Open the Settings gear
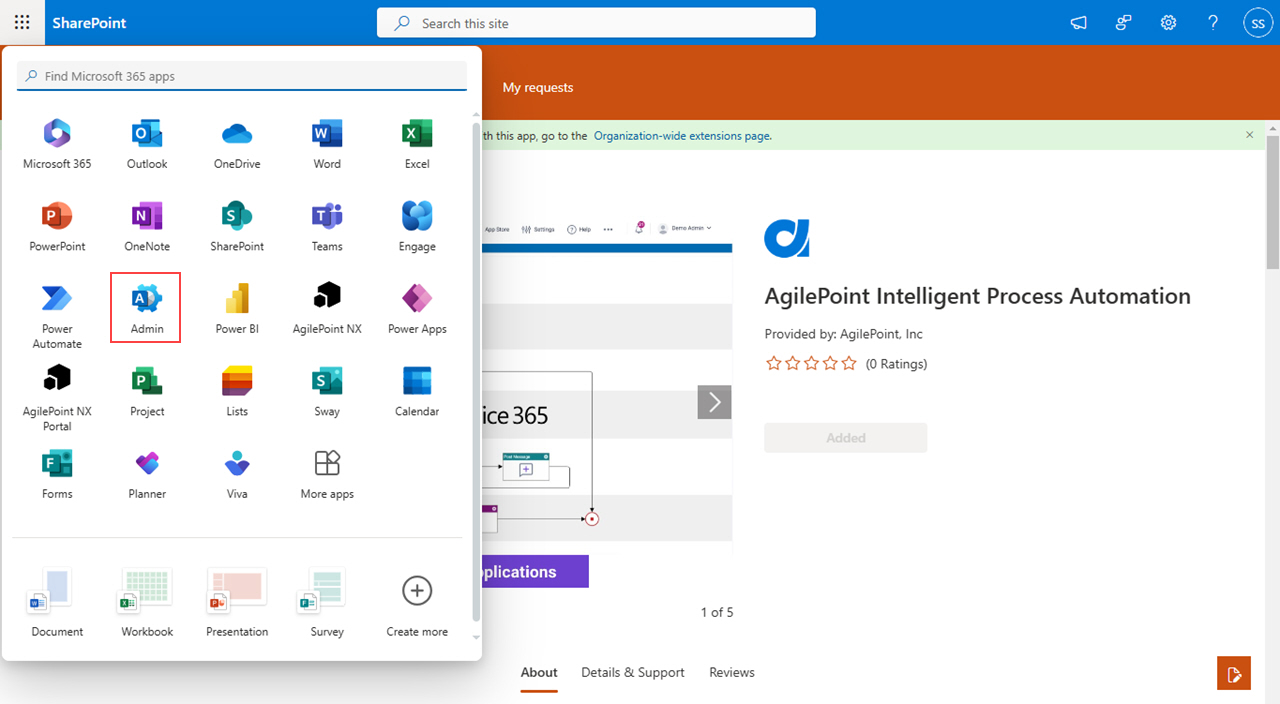Image resolution: width=1280 pixels, height=704 pixels. click(x=1168, y=22)
